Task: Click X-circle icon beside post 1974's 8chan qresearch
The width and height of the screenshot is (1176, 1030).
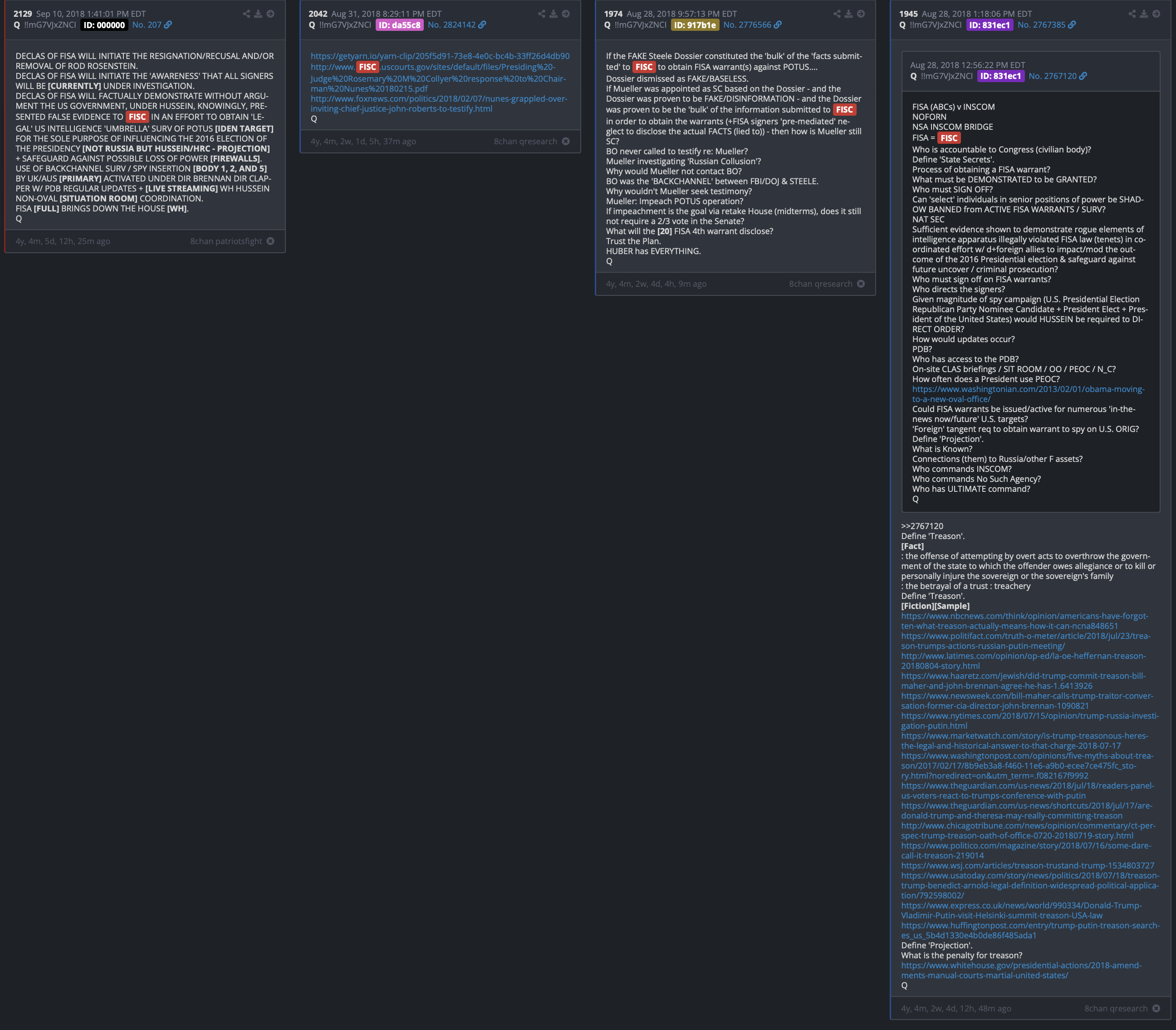Action: click(x=860, y=284)
